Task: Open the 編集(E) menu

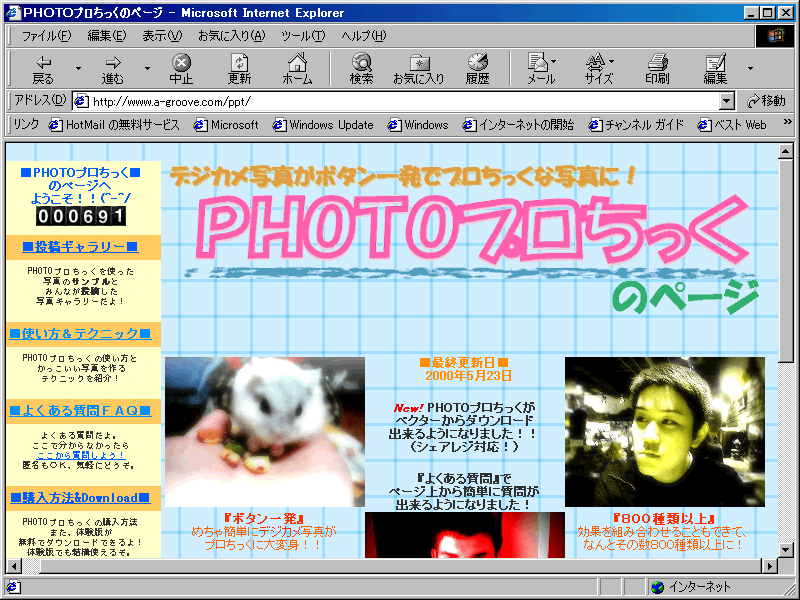Action: pos(107,36)
